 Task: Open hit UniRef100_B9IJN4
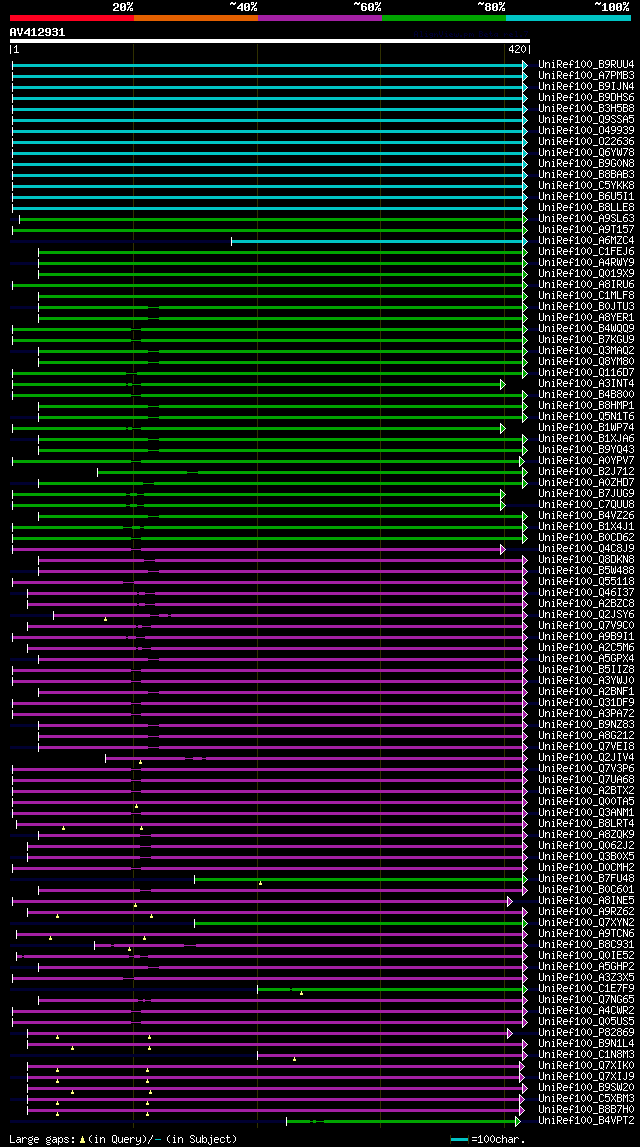[586, 86]
